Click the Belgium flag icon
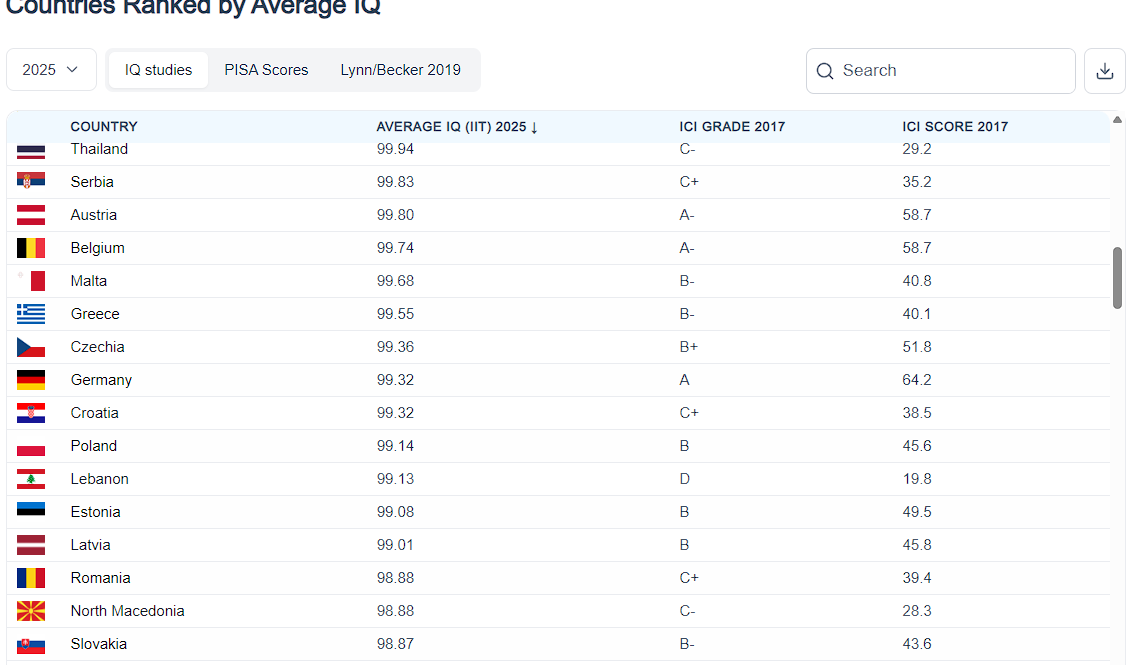Viewport: 1130px width, 665px height. [31, 248]
